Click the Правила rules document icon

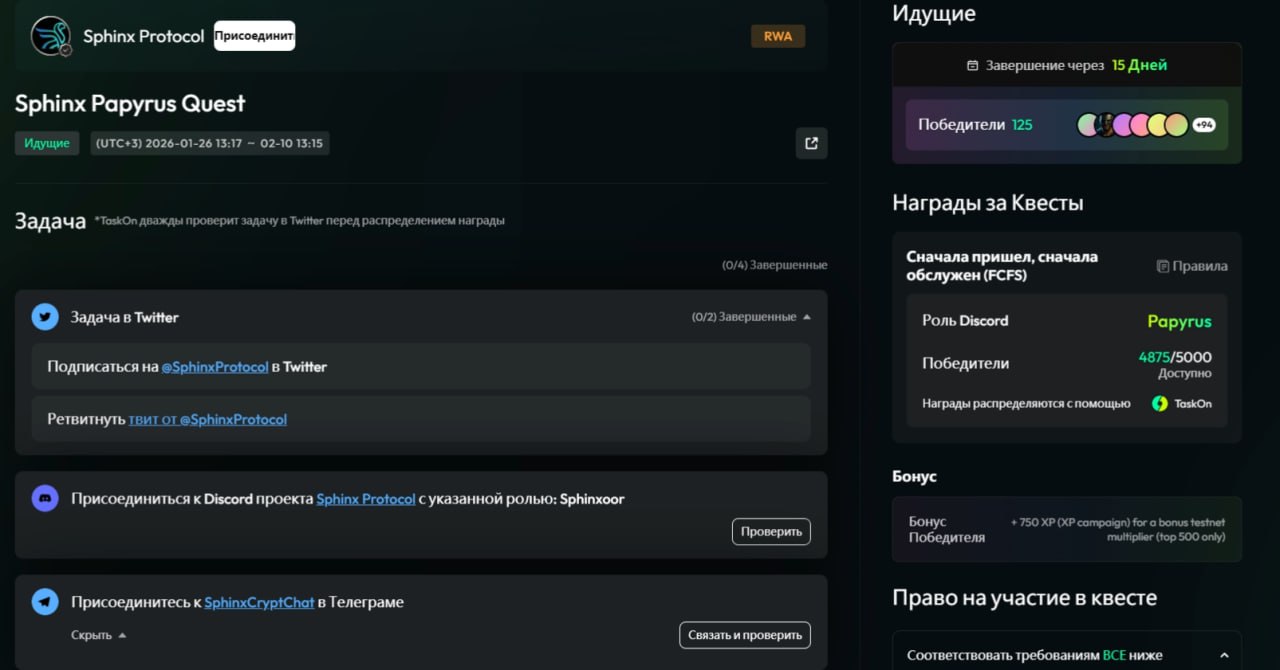pos(1162,266)
